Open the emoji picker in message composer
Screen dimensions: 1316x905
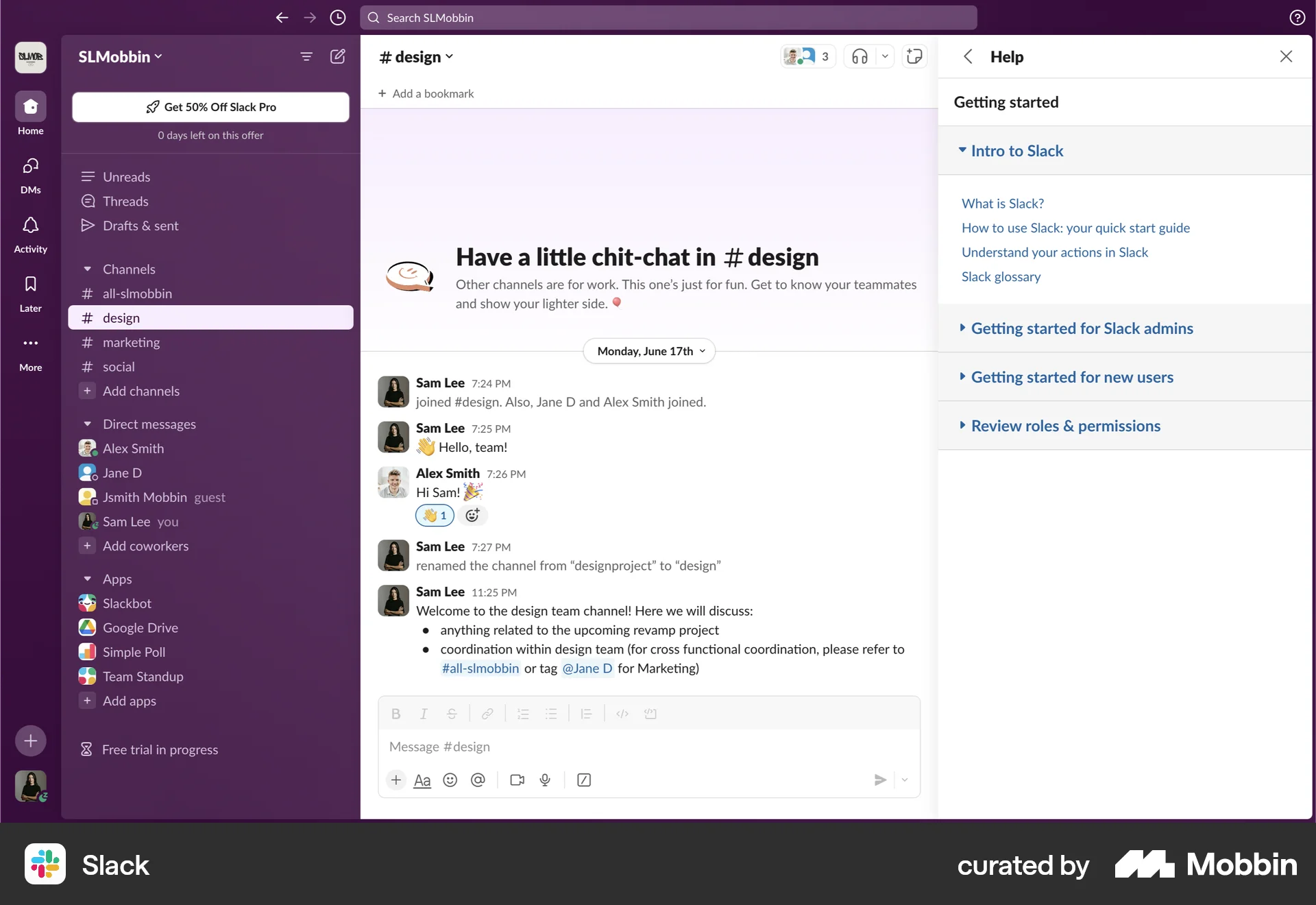(450, 780)
